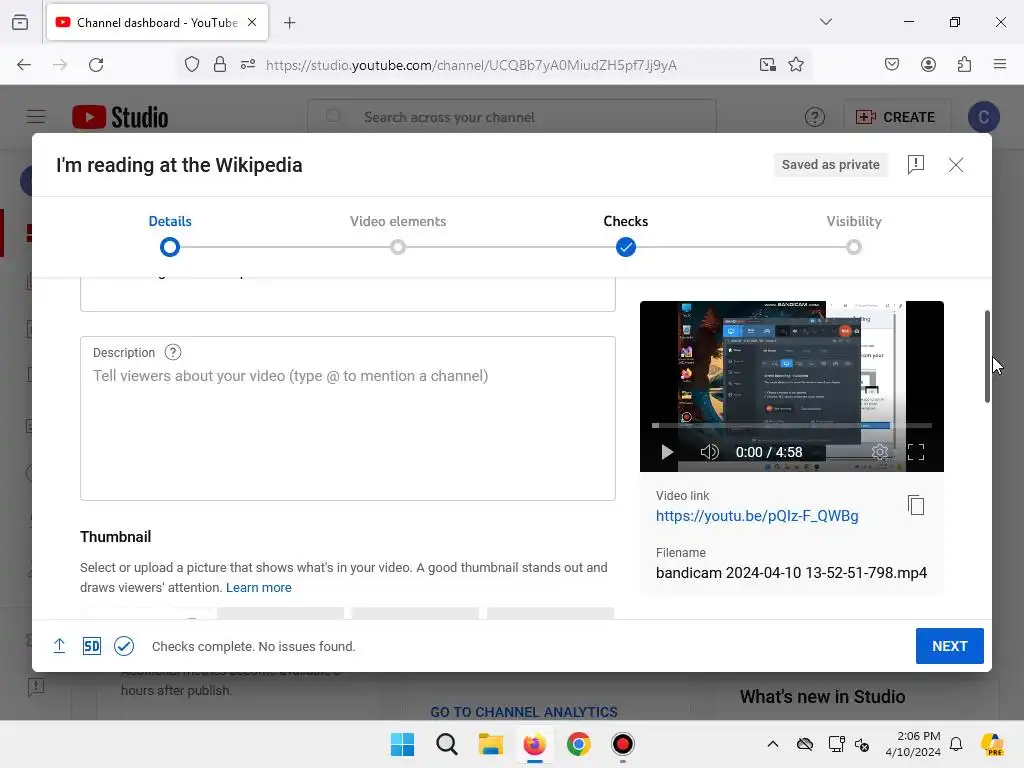Image resolution: width=1024 pixels, height=768 pixels.
Task: Click the Details step circle marker
Action: (x=170, y=248)
